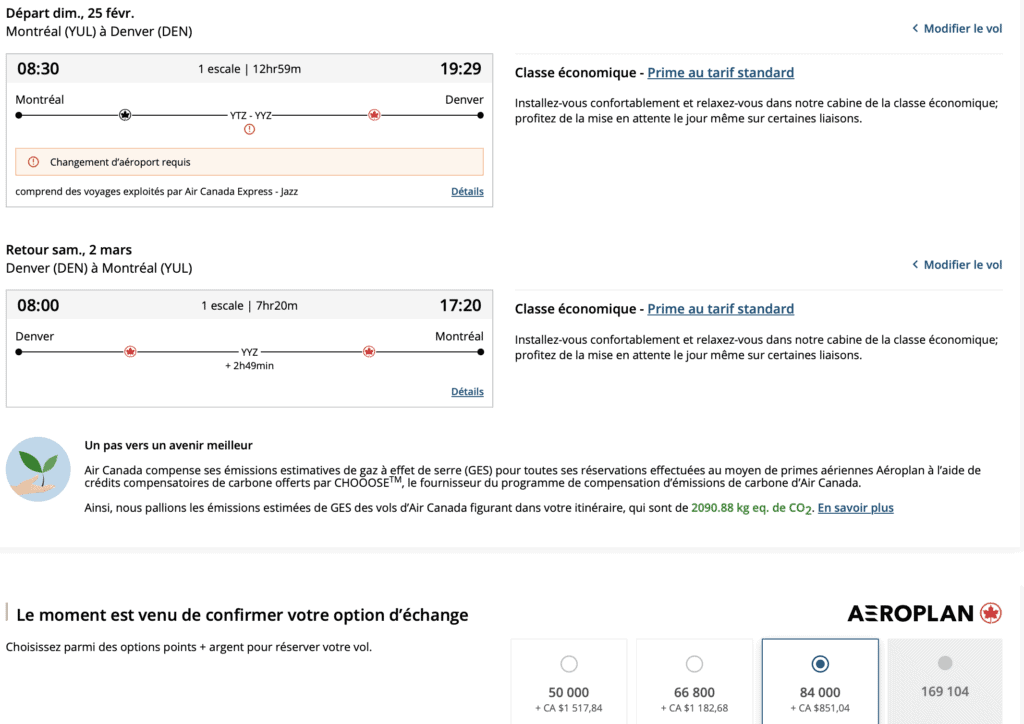Click the Aeroplan logo

coord(924,613)
